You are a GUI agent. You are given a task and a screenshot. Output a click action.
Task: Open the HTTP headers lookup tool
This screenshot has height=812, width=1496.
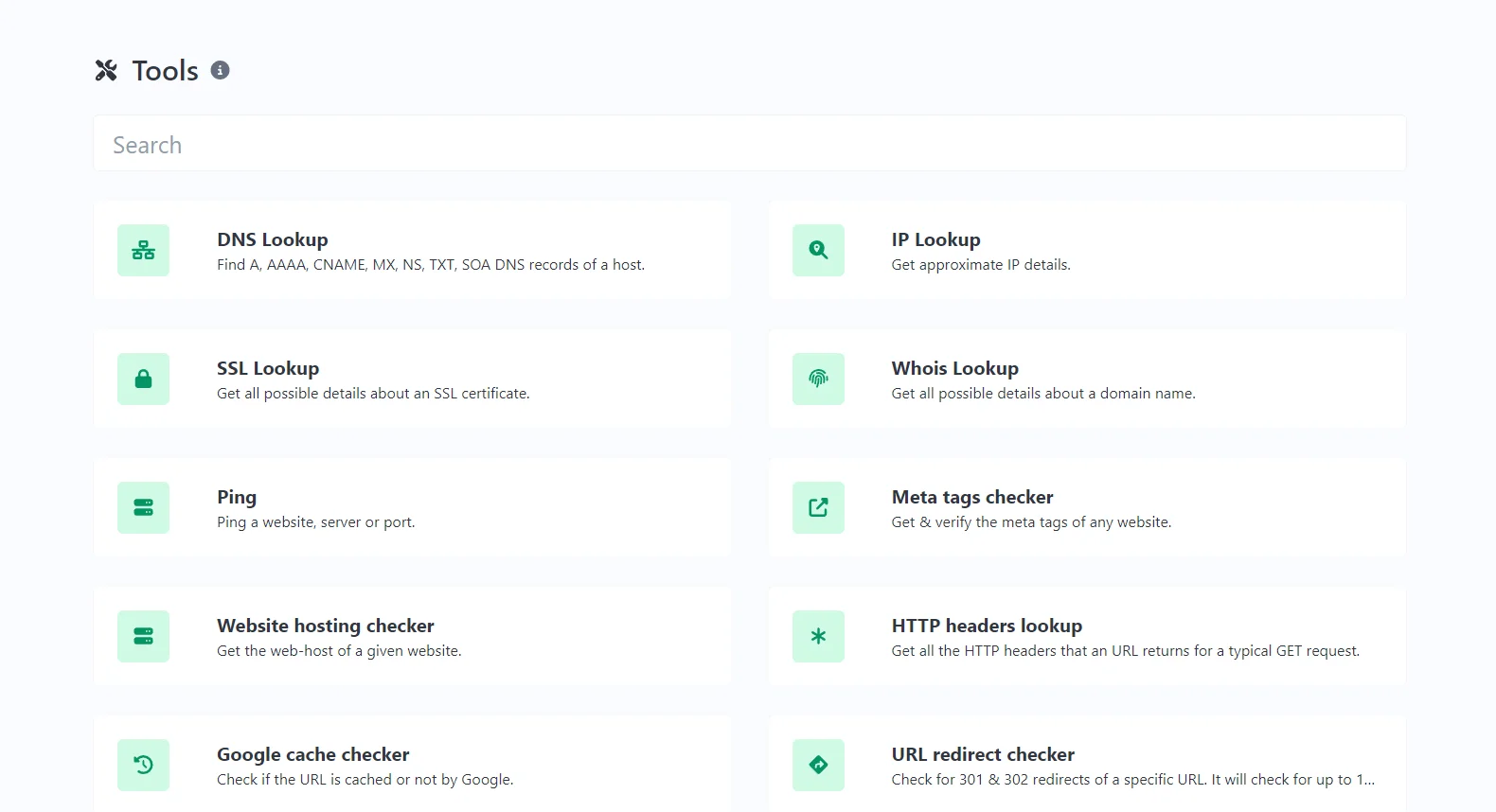pyautogui.click(x=1087, y=636)
